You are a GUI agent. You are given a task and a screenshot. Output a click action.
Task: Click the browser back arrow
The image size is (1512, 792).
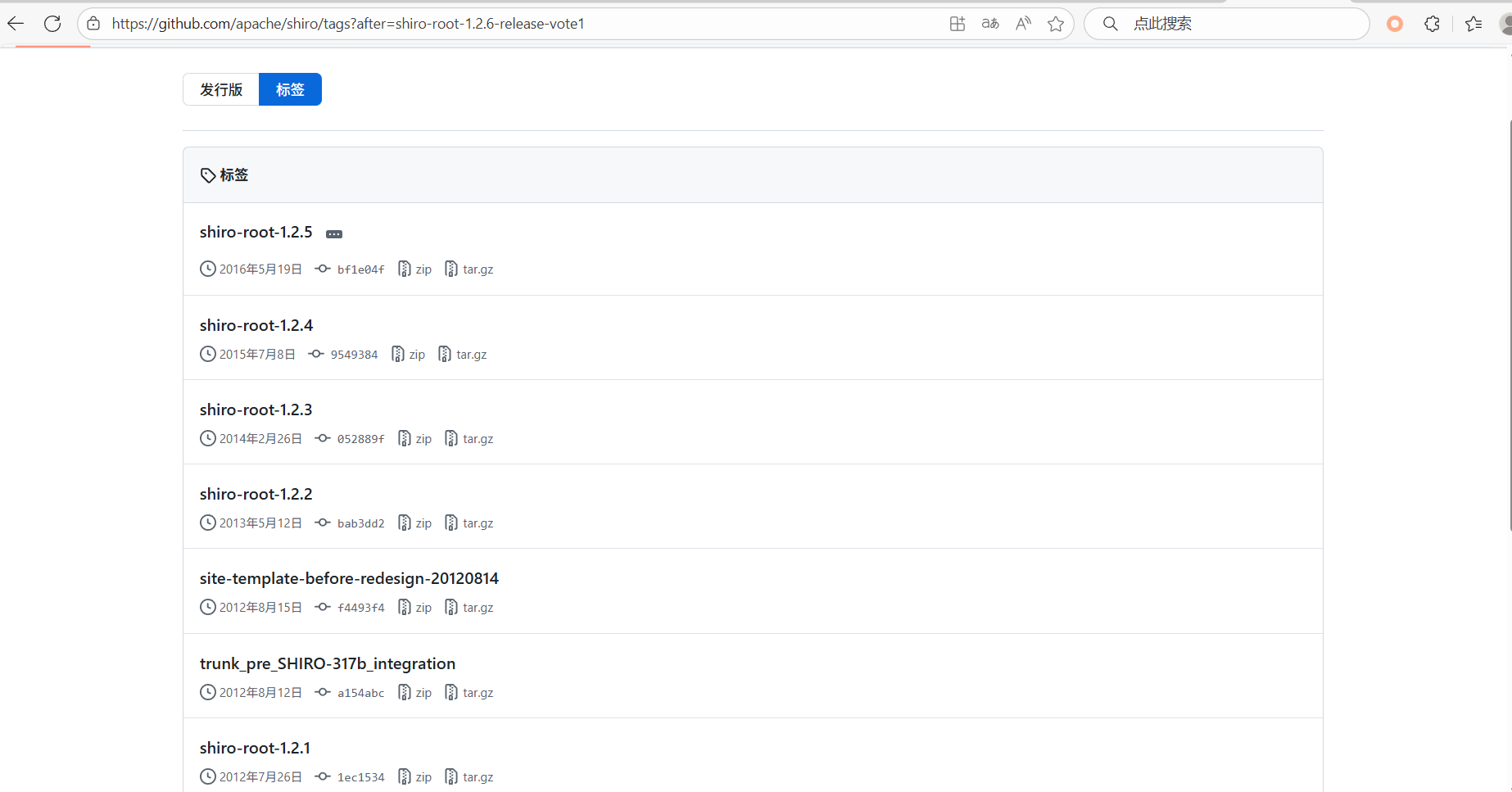click(x=16, y=24)
